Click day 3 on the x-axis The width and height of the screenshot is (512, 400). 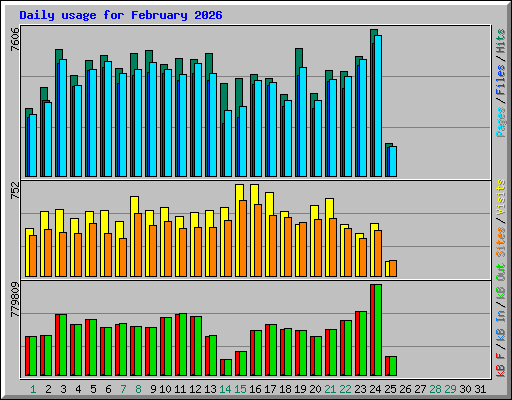point(63,389)
